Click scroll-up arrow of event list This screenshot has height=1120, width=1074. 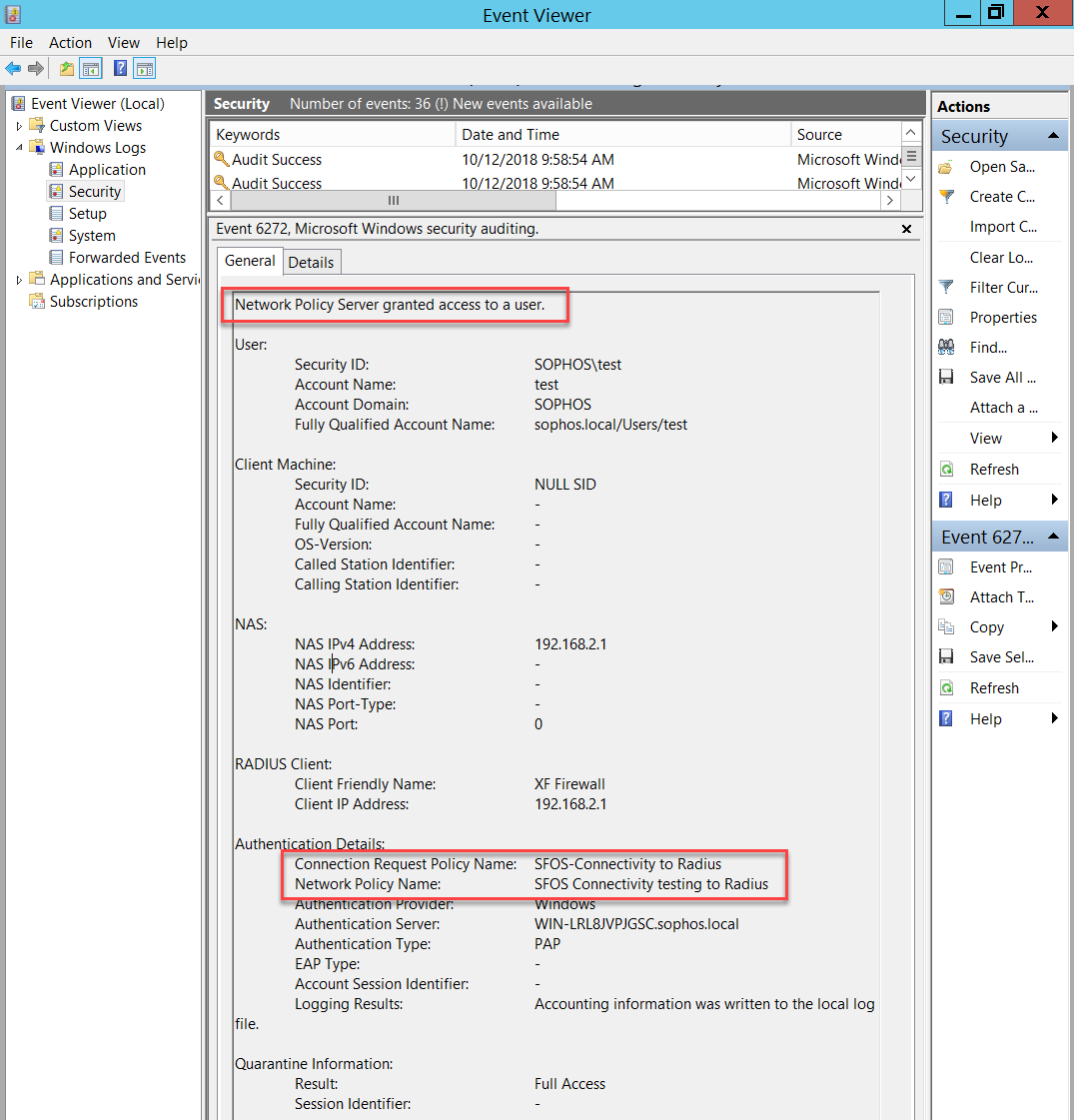pyautogui.click(x=910, y=133)
